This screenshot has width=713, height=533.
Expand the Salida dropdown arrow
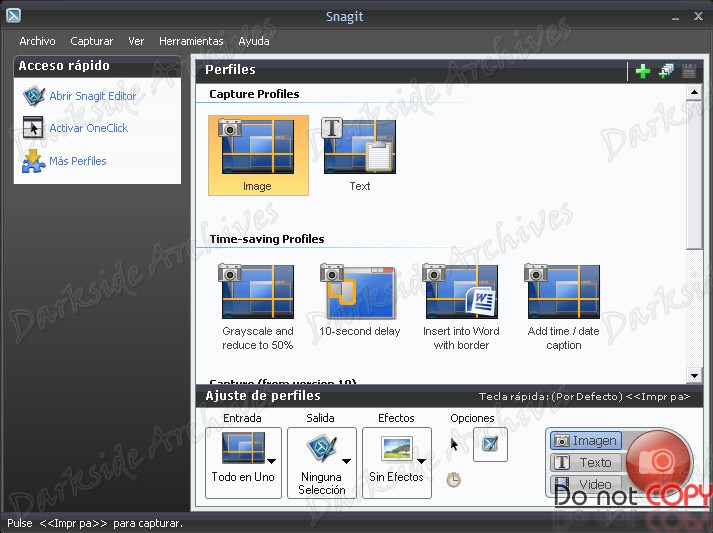(346, 461)
